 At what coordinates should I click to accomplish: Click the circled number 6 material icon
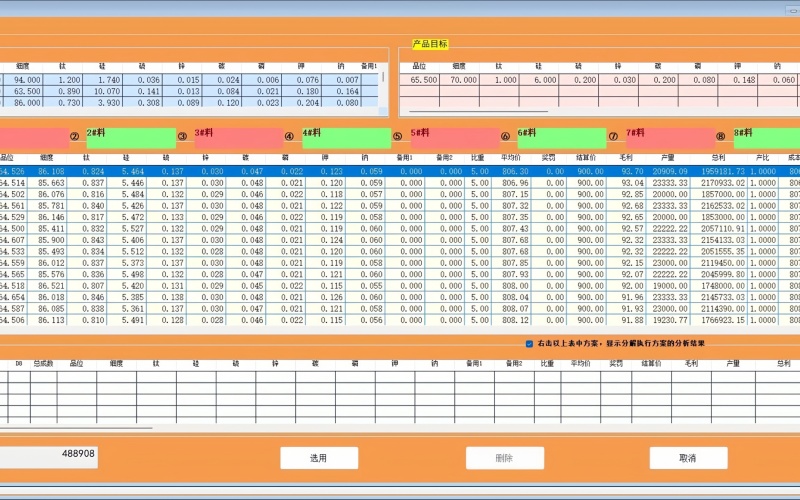point(505,137)
